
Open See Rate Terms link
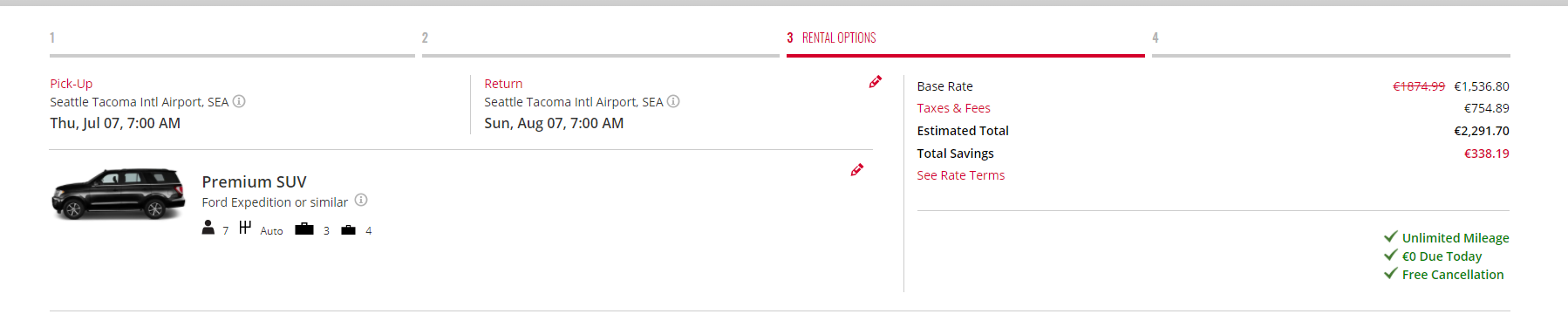[x=960, y=175]
